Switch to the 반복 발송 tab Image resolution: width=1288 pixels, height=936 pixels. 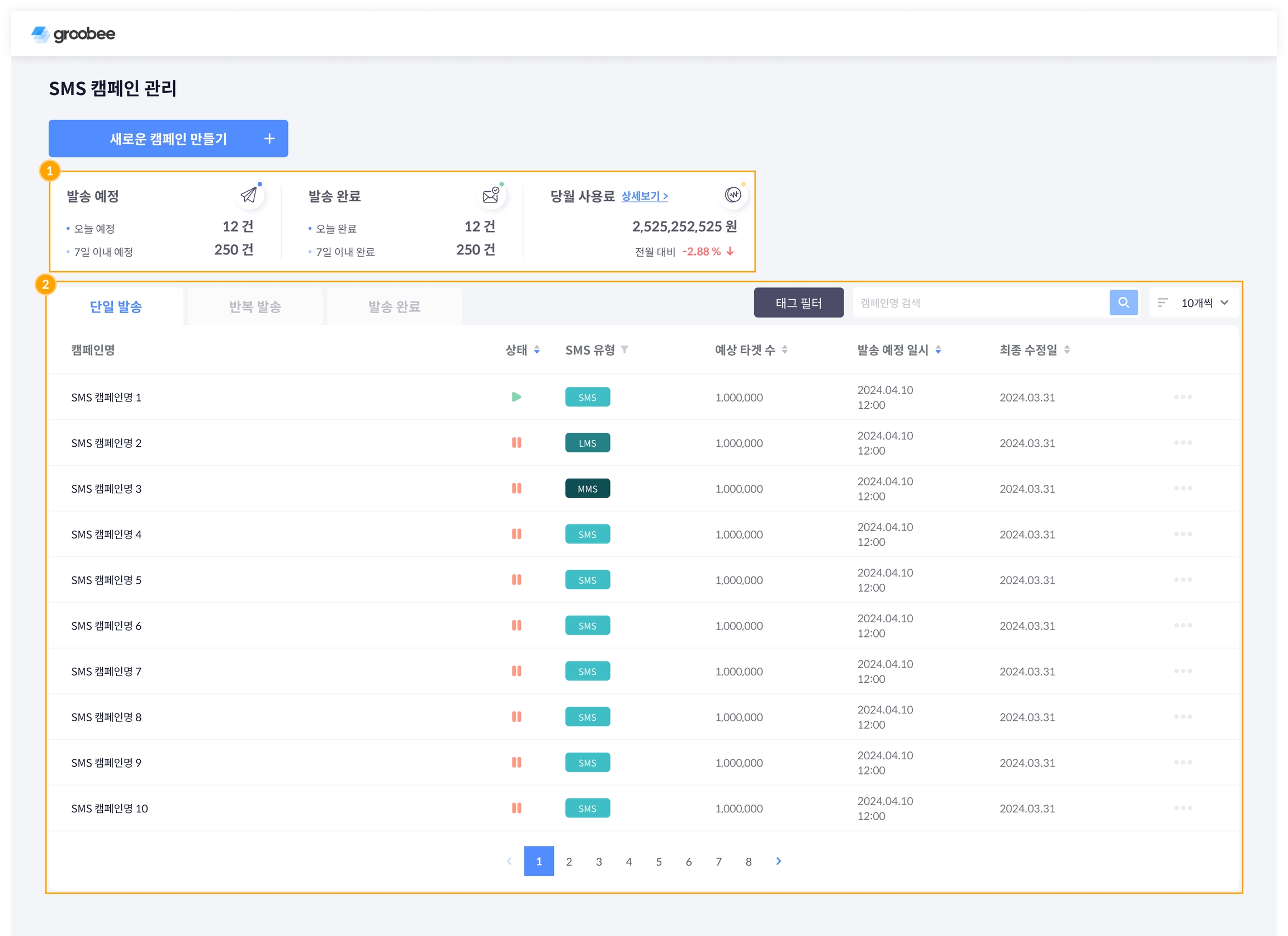(x=255, y=307)
